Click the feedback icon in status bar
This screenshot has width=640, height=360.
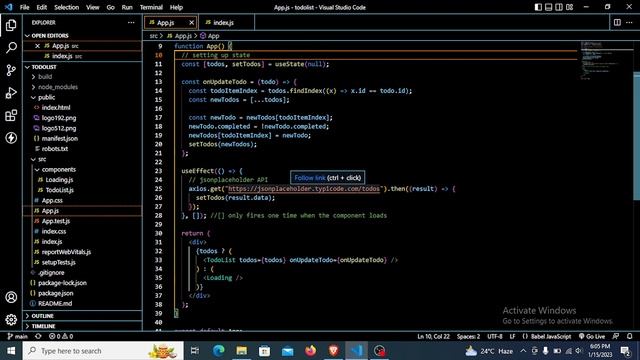616,336
